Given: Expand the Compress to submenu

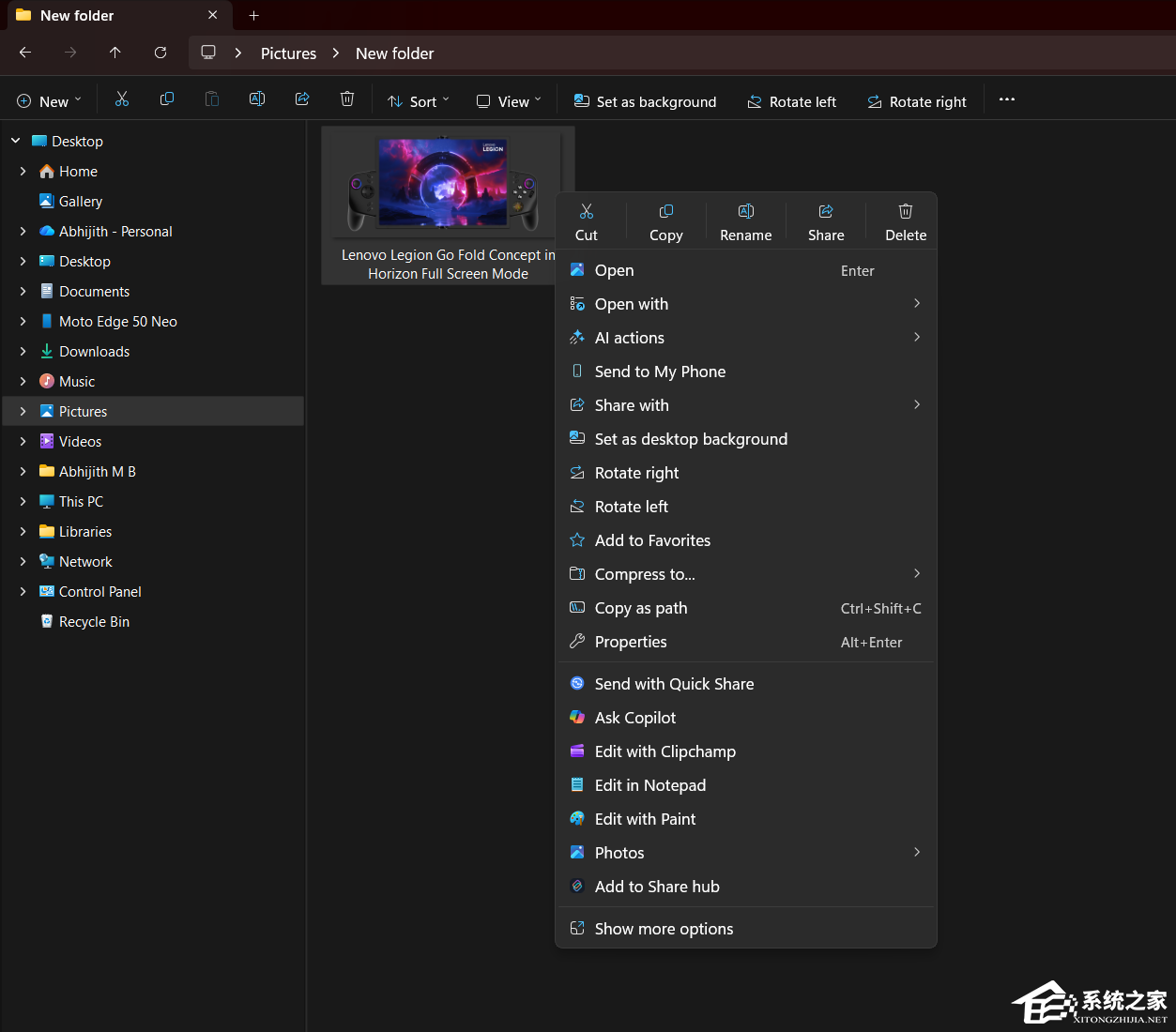Looking at the screenshot, I should pos(746,574).
